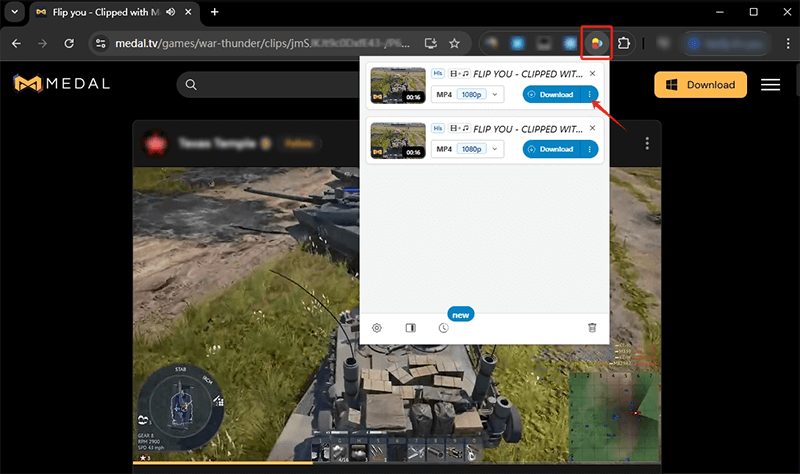Open more options beside first Download button
The width and height of the screenshot is (800, 474).
(x=590, y=94)
